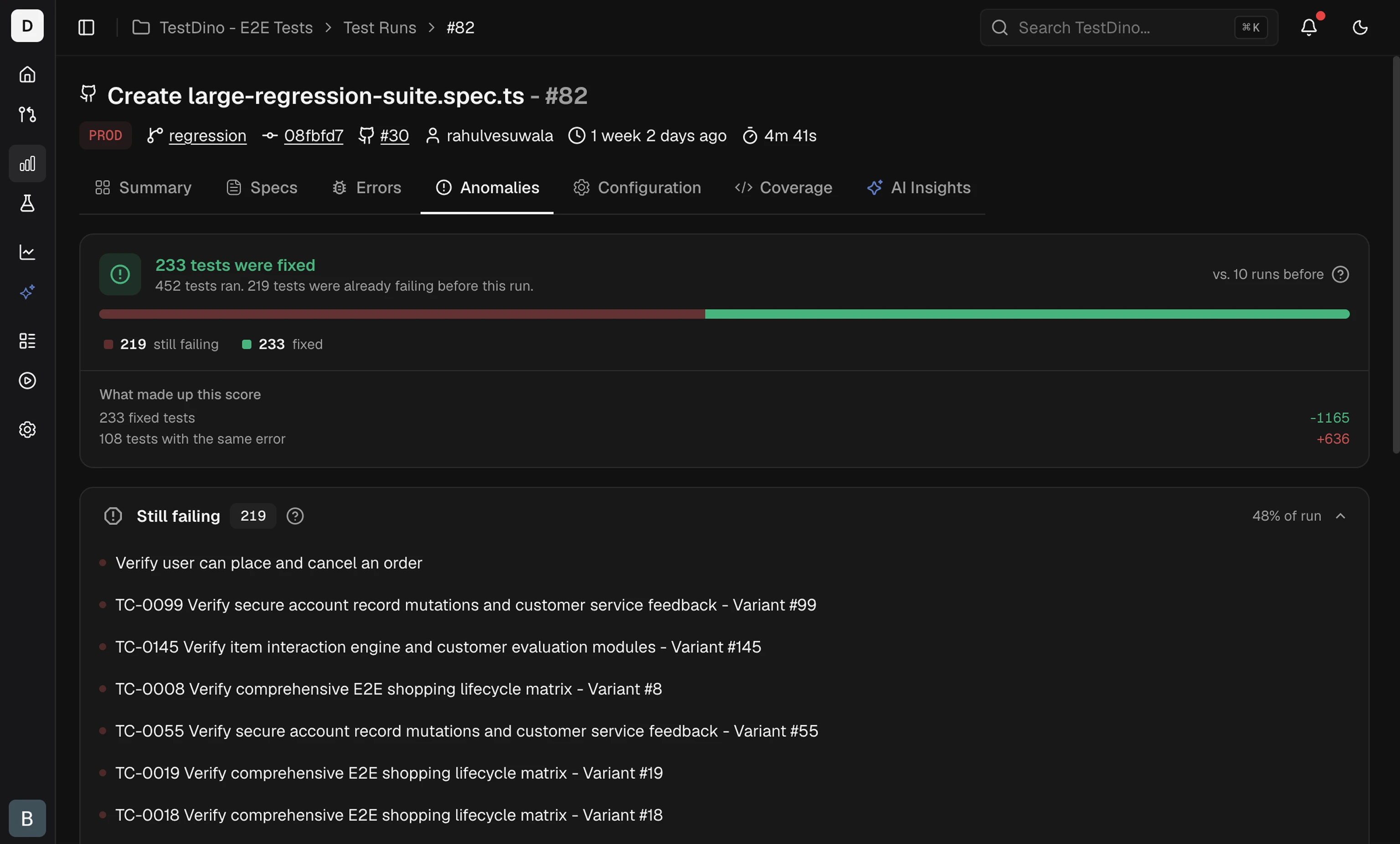
Task: Click the green fixed progress segment
Action: pyautogui.click(x=1027, y=314)
